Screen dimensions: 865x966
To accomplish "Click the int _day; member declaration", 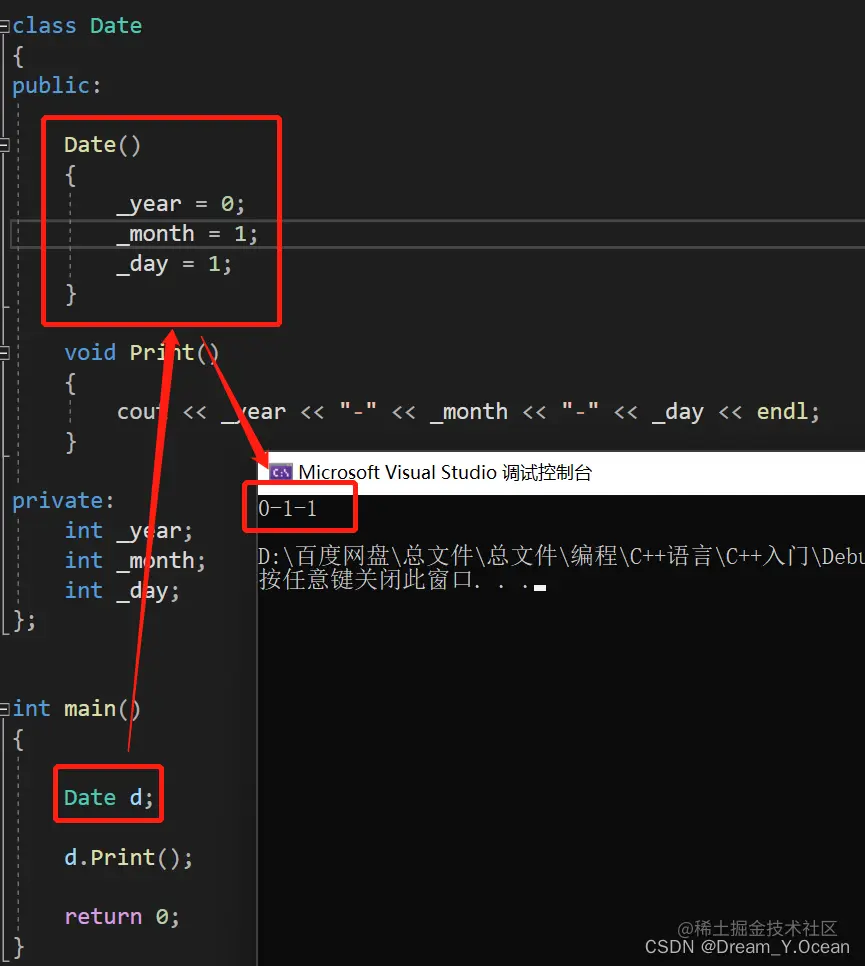I will [122, 591].
